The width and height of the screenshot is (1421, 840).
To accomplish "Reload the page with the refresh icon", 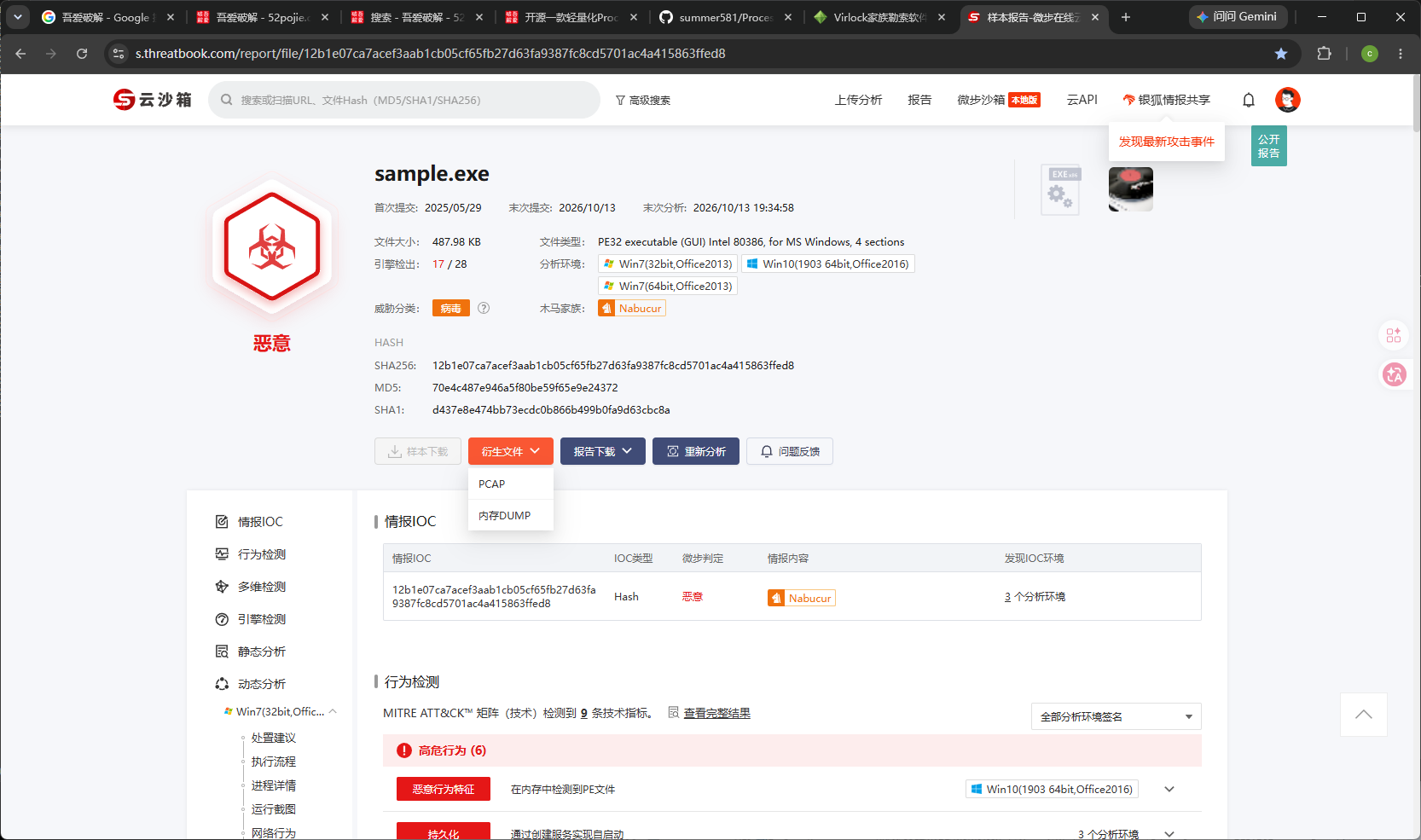I will 82,54.
